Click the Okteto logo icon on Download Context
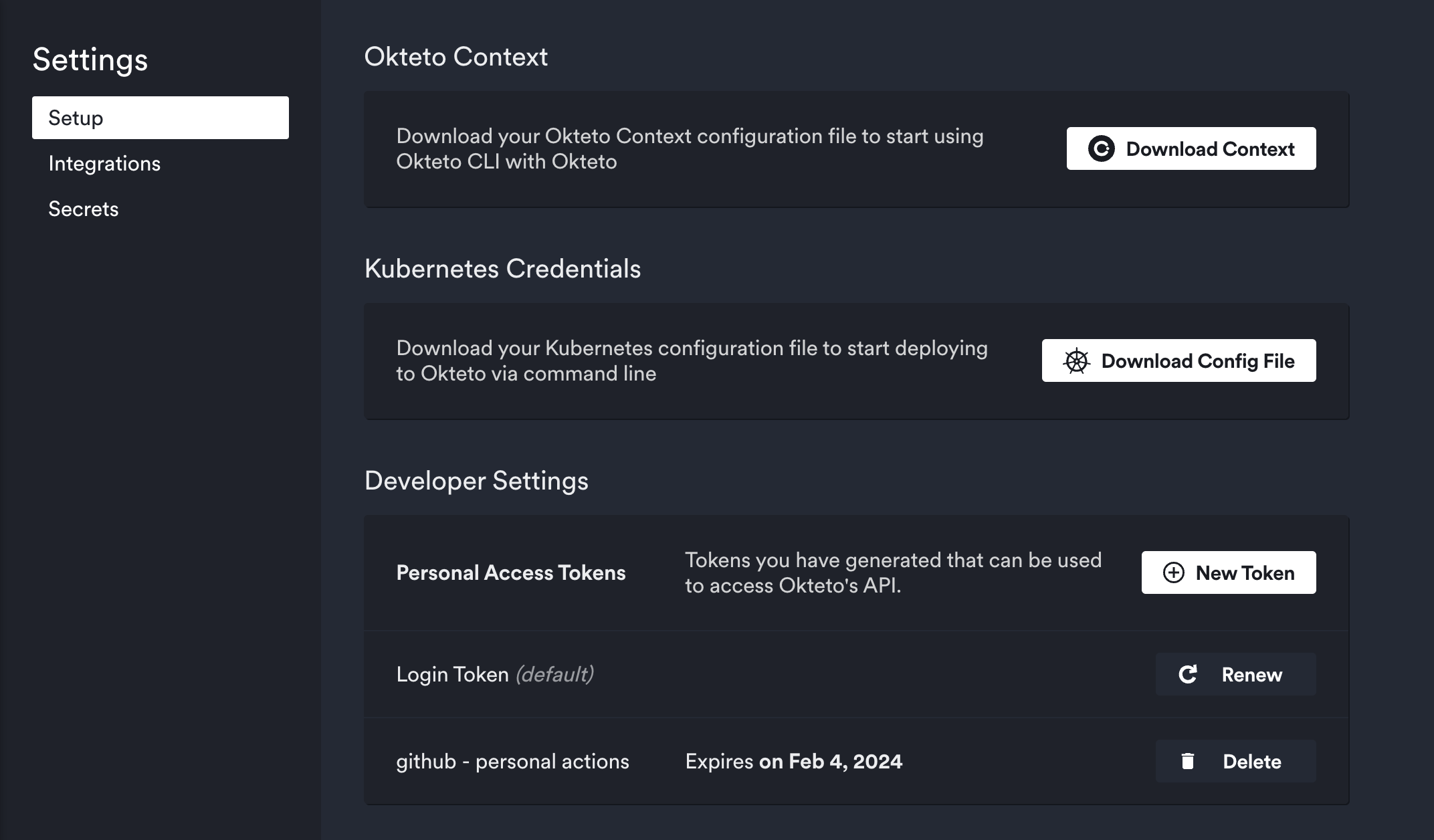The height and width of the screenshot is (840, 1434). pyautogui.click(x=1101, y=148)
